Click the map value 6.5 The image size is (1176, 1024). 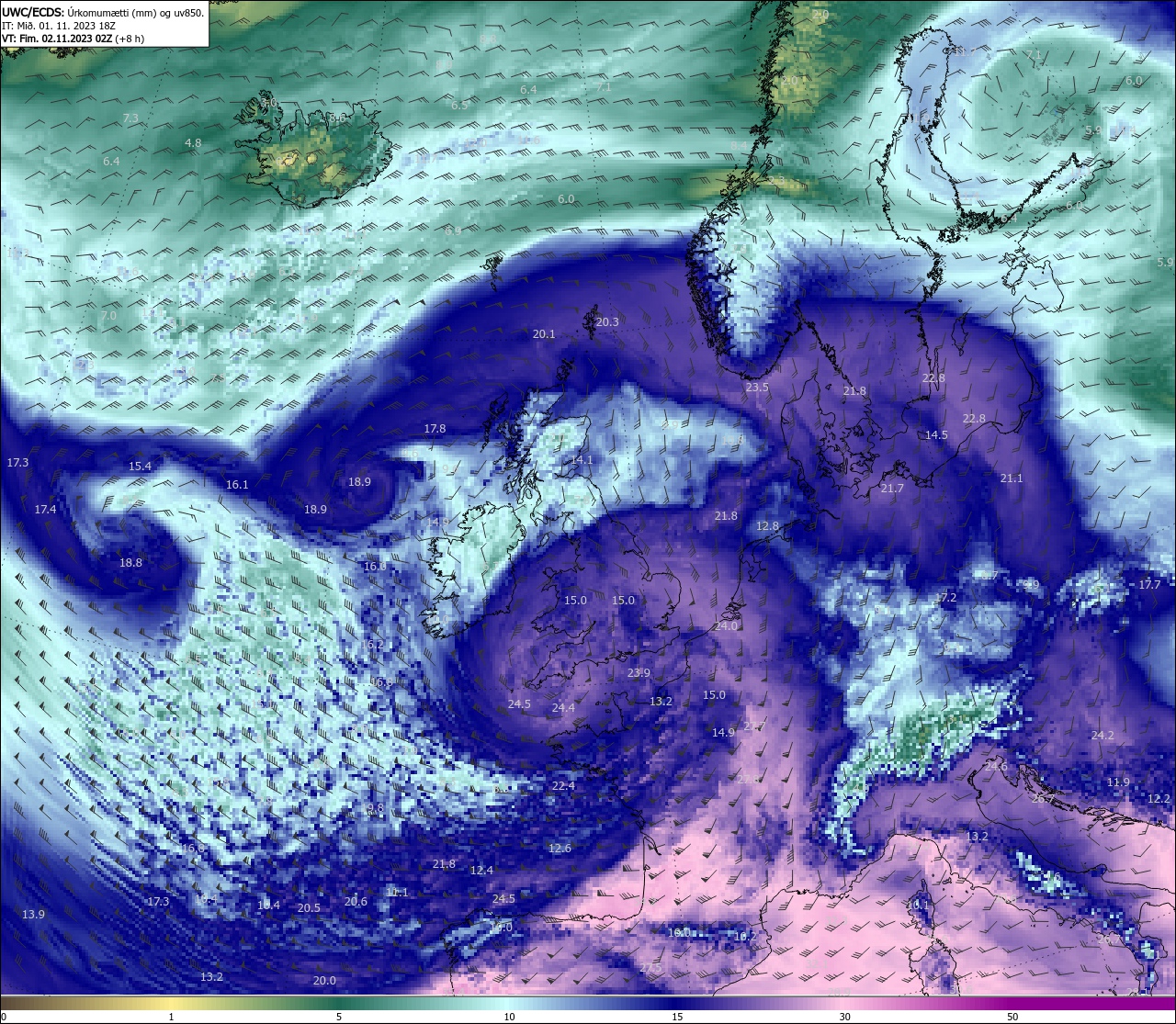click(458, 106)
